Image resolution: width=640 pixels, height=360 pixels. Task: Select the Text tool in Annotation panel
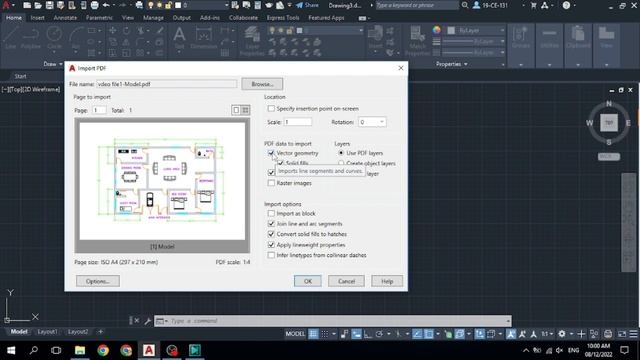[x=179, y=38]
